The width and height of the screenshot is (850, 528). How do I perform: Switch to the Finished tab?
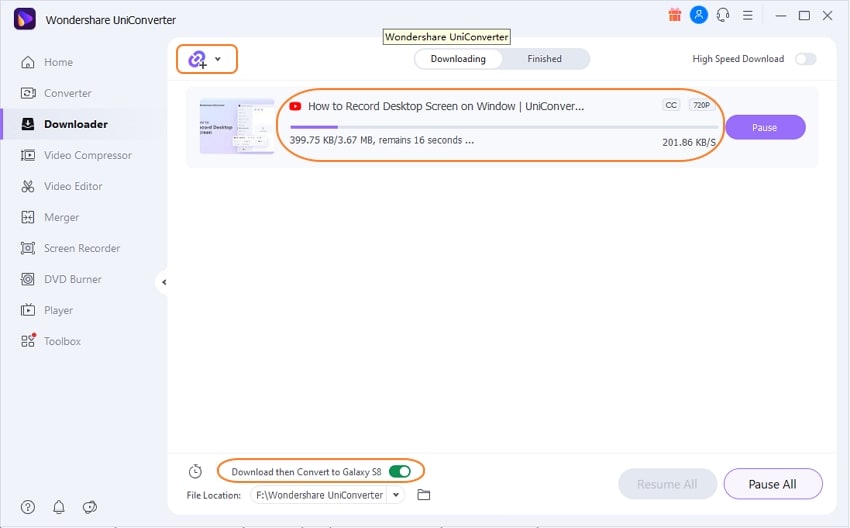(x=544, y=59)
